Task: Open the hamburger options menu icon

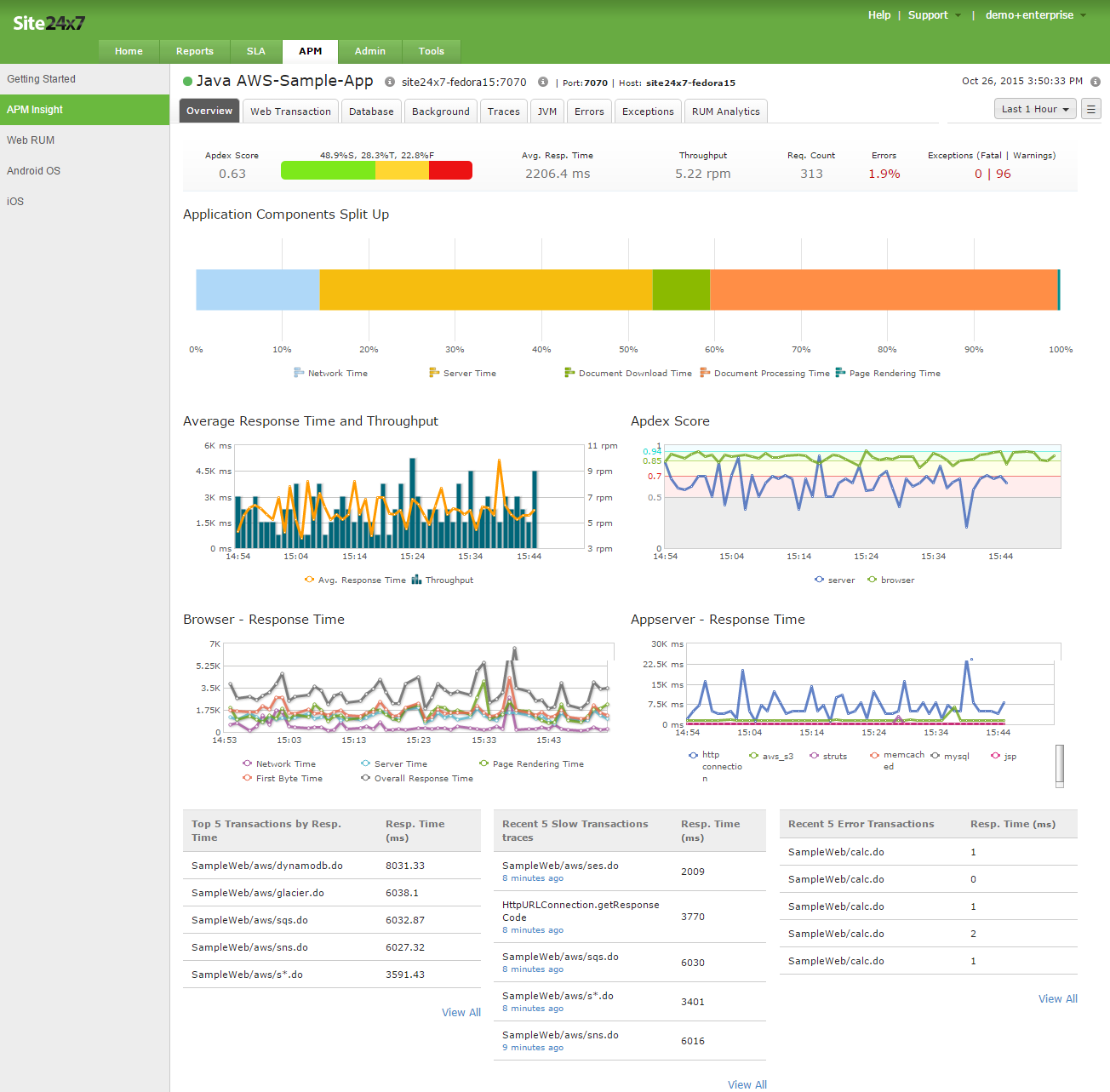Action: [x=1090, y=109]
